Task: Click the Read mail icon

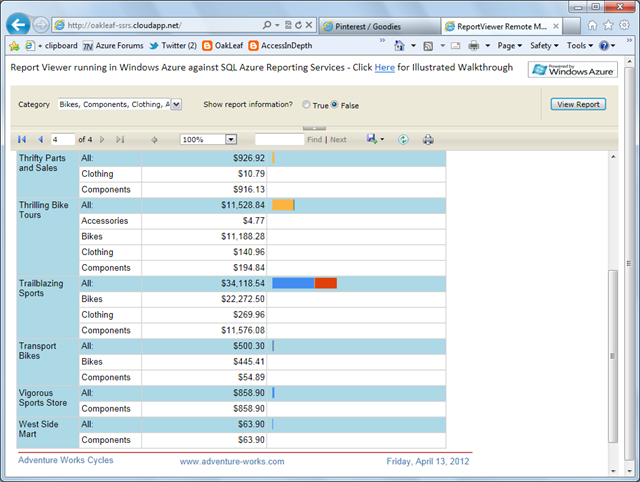Action: pos(456,46)
